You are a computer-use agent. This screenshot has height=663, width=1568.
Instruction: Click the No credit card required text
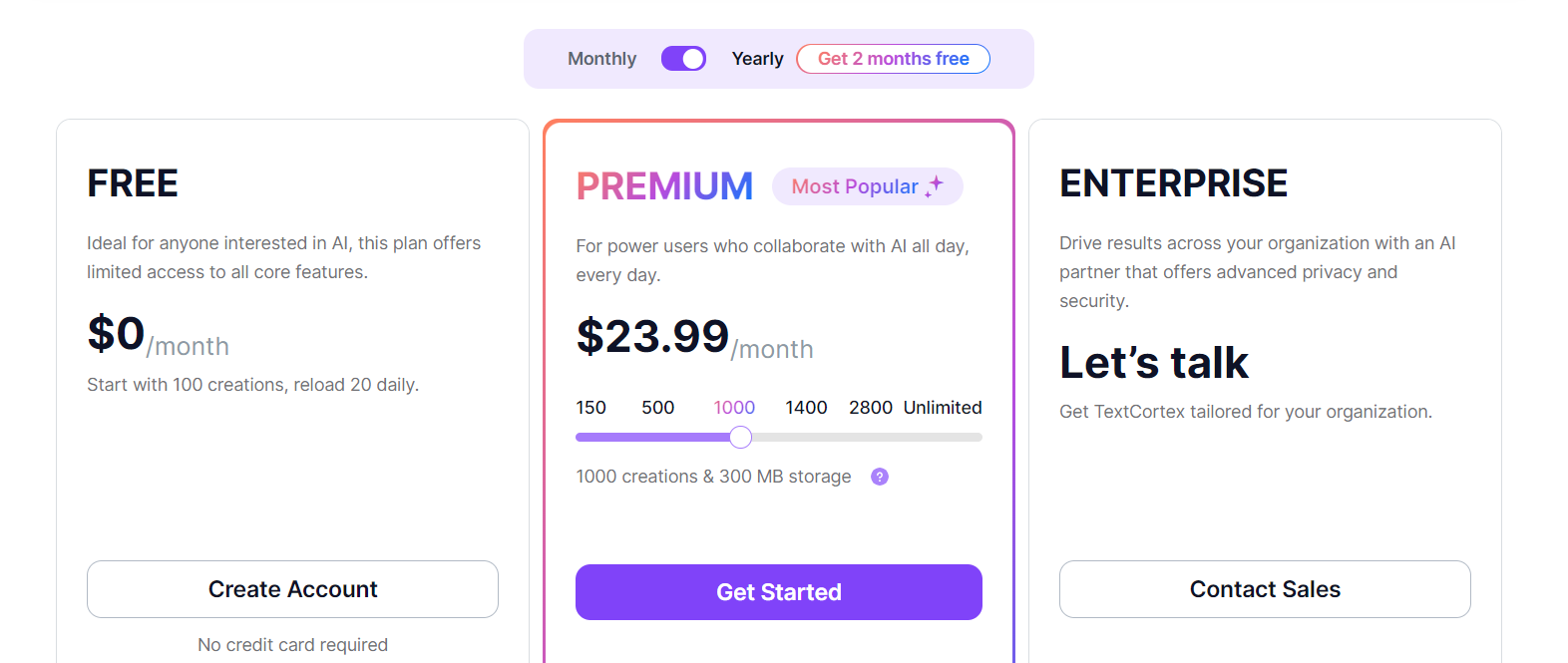(x=292, y=644)
